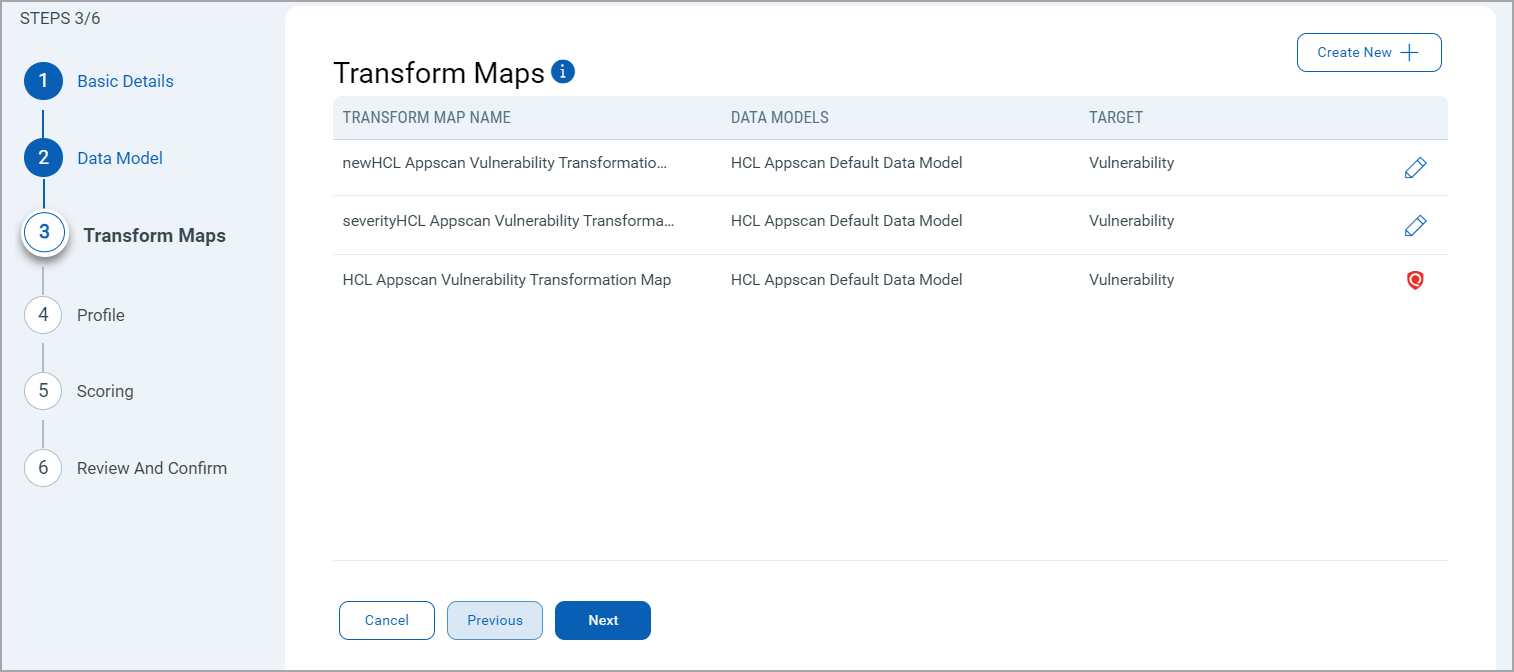Click the info icon beside Transform Maps
This screenshot has height=672, width=1514.
click(563, 71)
